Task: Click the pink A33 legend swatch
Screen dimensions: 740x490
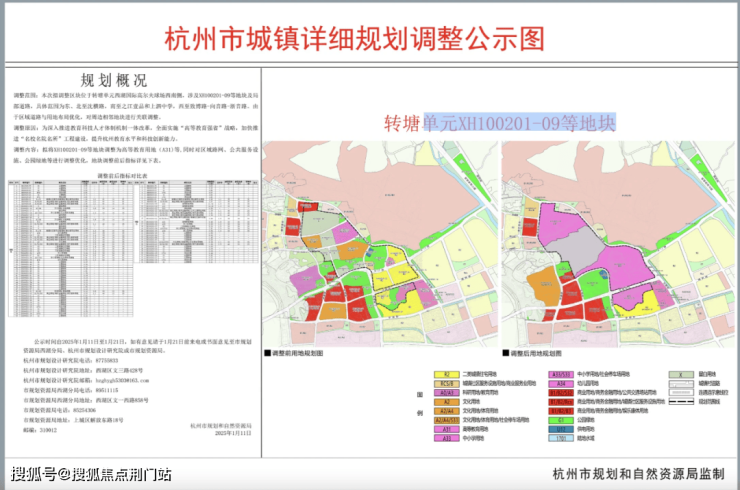Action: click(446, 439)
